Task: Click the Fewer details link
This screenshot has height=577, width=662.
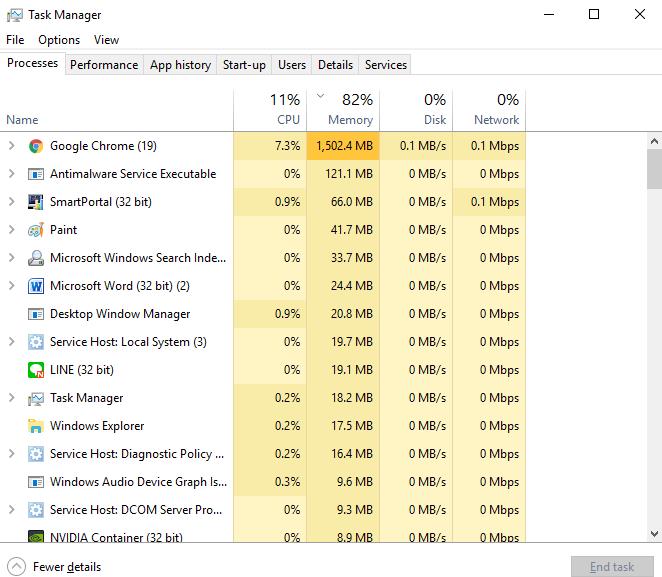Action: pos(67,567)
